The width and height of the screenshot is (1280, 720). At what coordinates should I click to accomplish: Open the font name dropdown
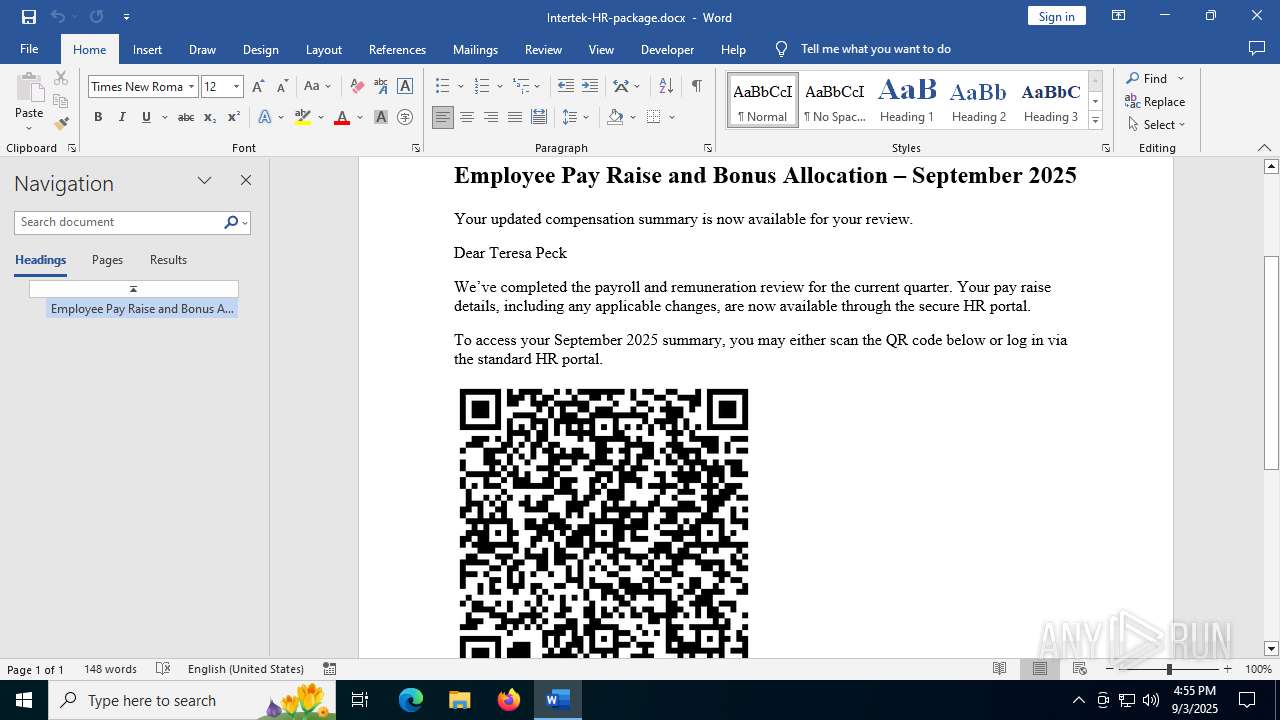[191, 87]
